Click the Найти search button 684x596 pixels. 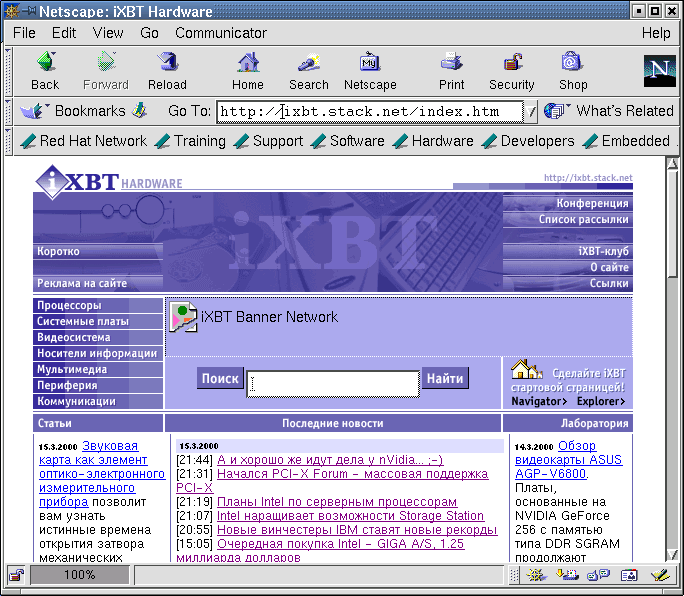click(x=445, y=378)
